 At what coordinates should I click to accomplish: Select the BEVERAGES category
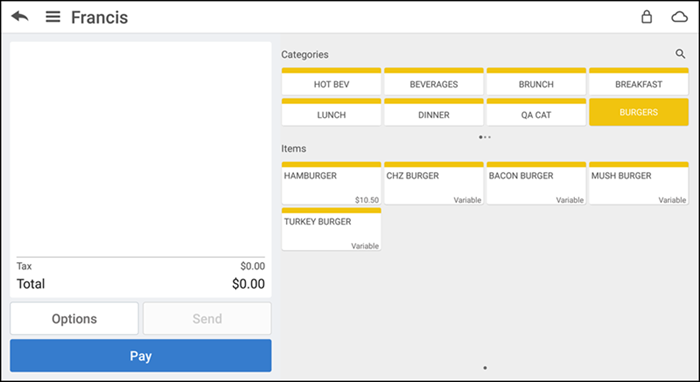pos(433,81)
